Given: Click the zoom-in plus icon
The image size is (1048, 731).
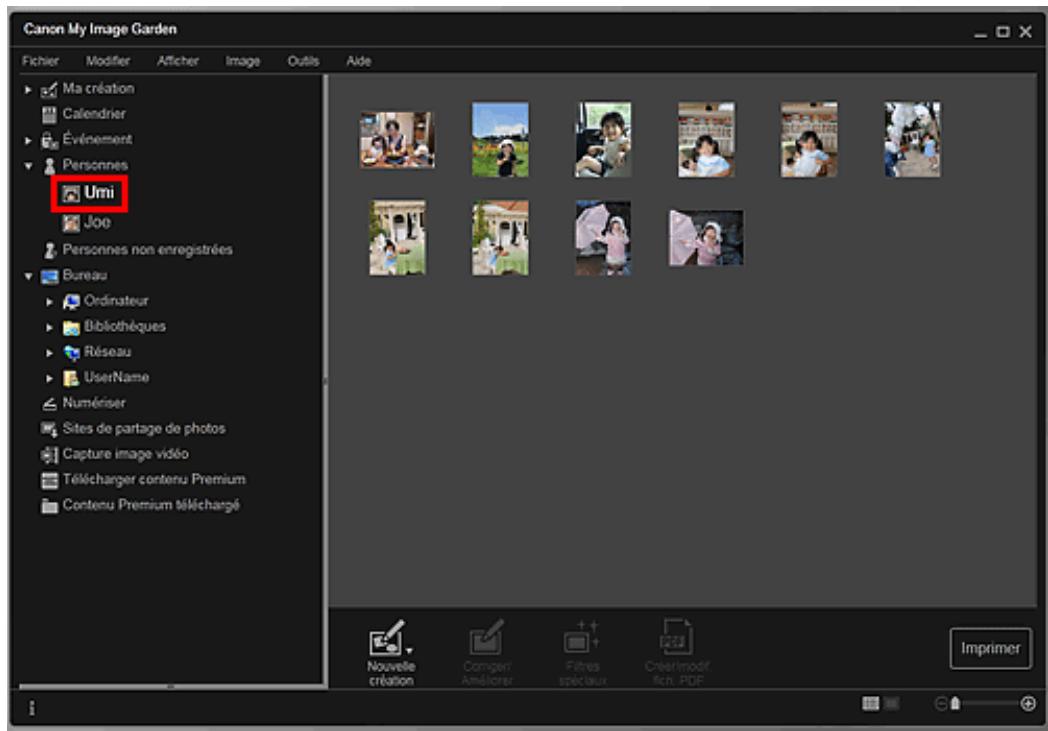Looking at the screenshot, I should click(x=1027, y=704).
